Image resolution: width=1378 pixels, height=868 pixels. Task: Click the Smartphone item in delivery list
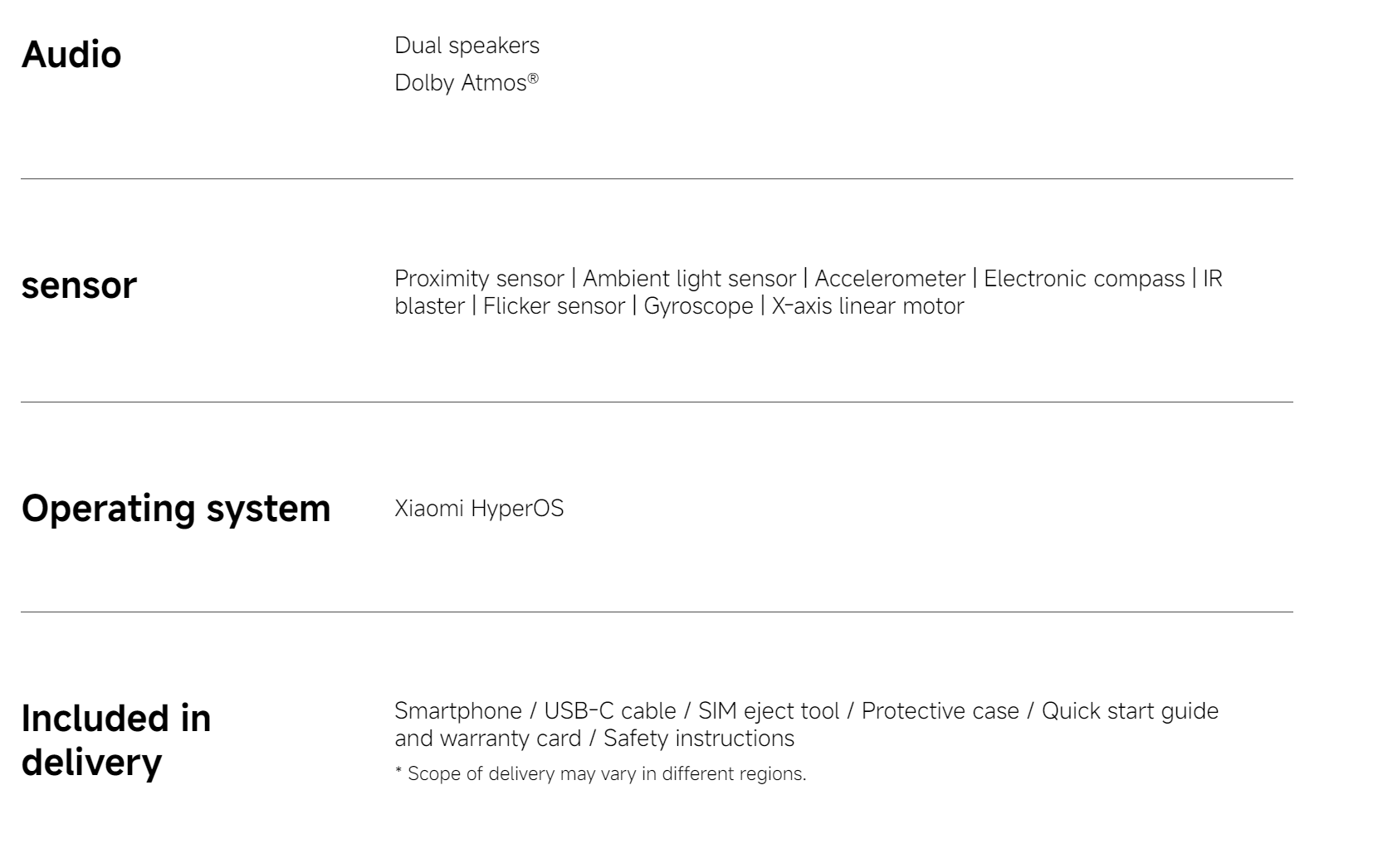click(x=457, y=711)
